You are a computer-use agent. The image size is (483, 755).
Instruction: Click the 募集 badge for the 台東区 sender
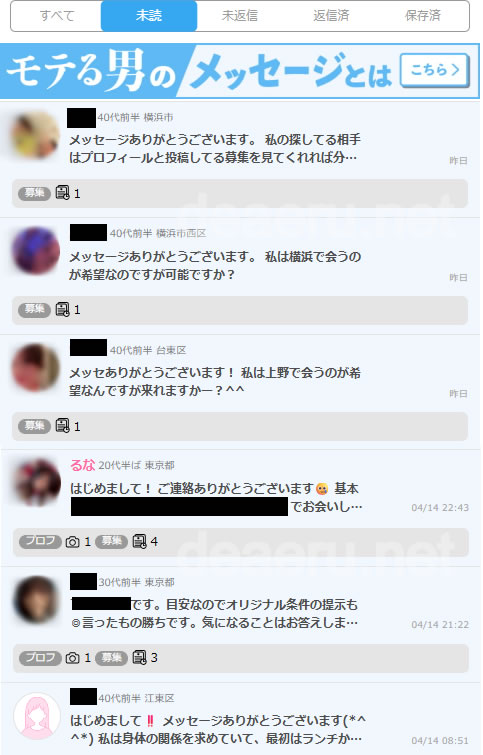click(34, 426)
